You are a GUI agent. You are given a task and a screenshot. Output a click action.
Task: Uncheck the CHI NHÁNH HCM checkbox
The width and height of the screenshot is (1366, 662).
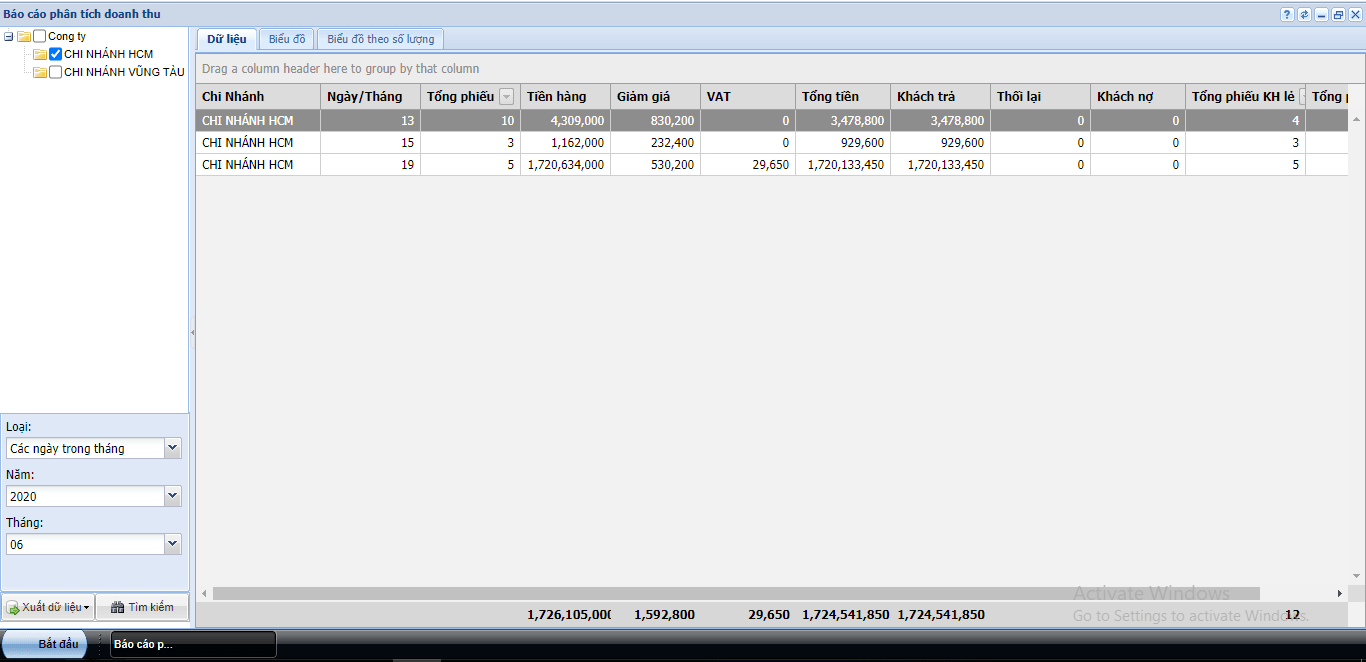coord(56,54)
